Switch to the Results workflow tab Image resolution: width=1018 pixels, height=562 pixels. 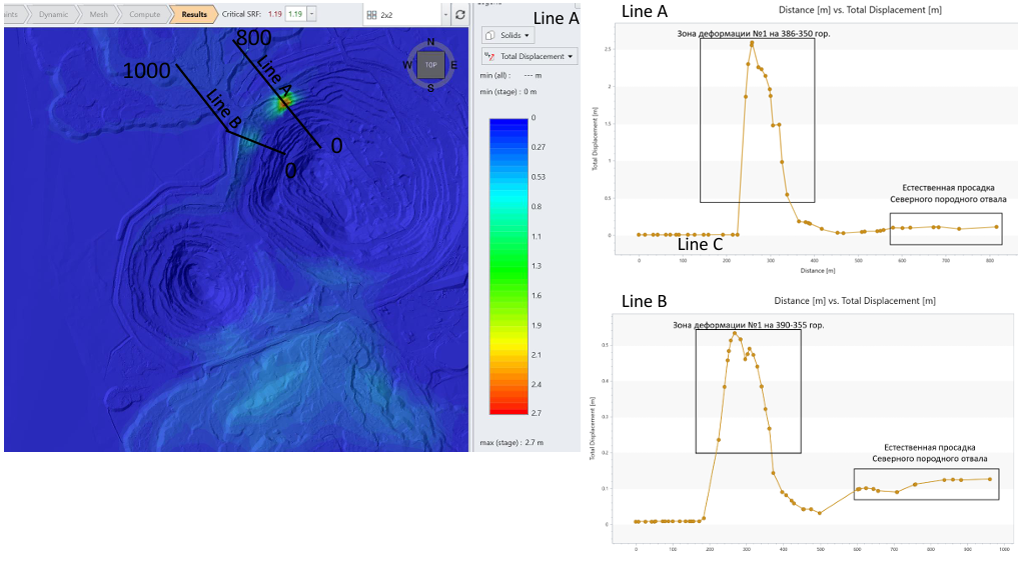(193, 15)
